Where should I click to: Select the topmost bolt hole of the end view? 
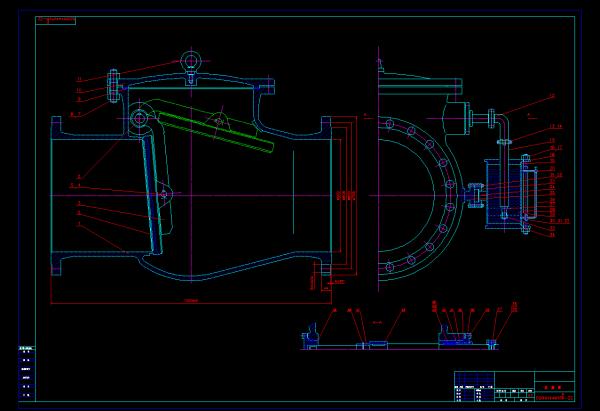click(390, 124)
